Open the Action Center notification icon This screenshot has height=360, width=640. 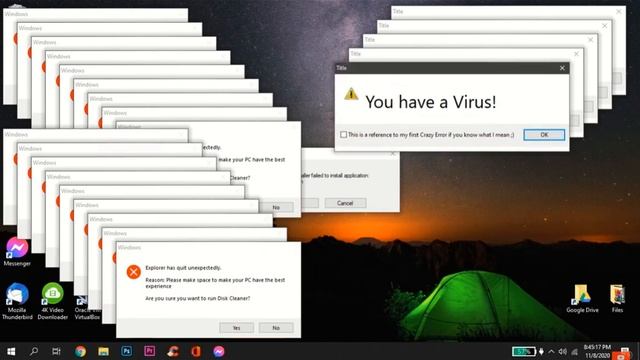(624, 351)
